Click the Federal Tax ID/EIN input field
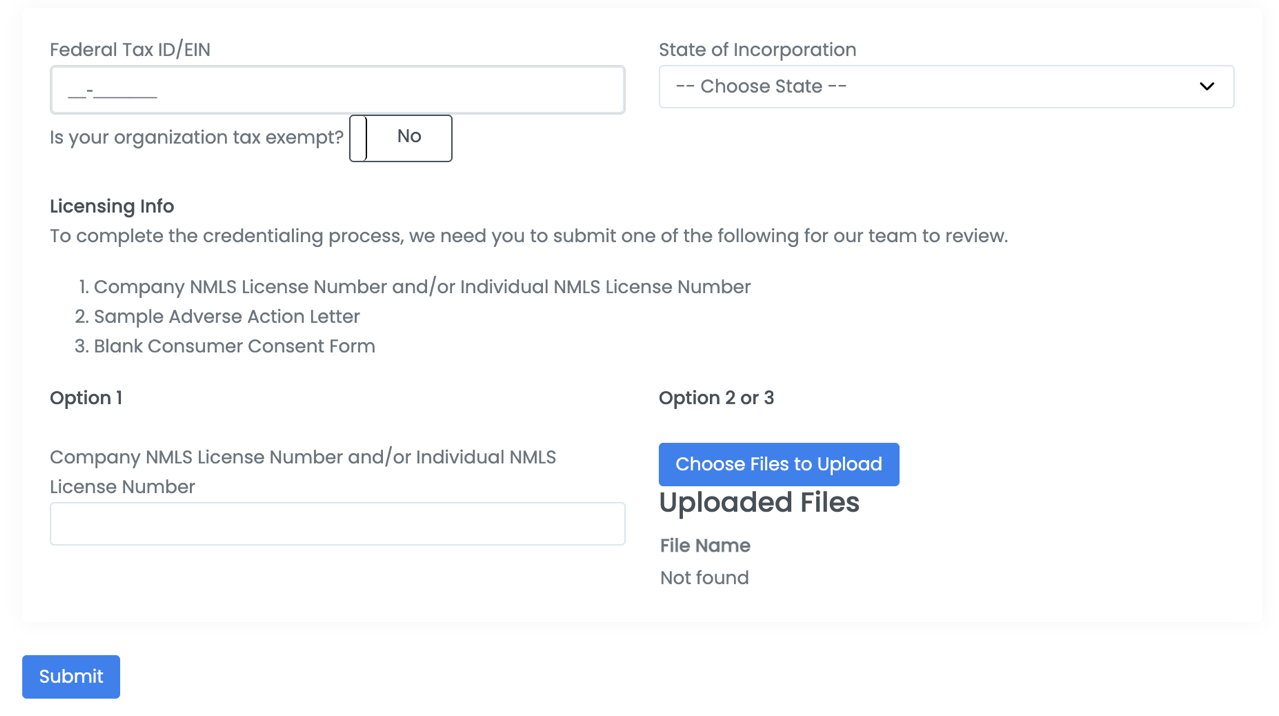 (x=337, y=91)
